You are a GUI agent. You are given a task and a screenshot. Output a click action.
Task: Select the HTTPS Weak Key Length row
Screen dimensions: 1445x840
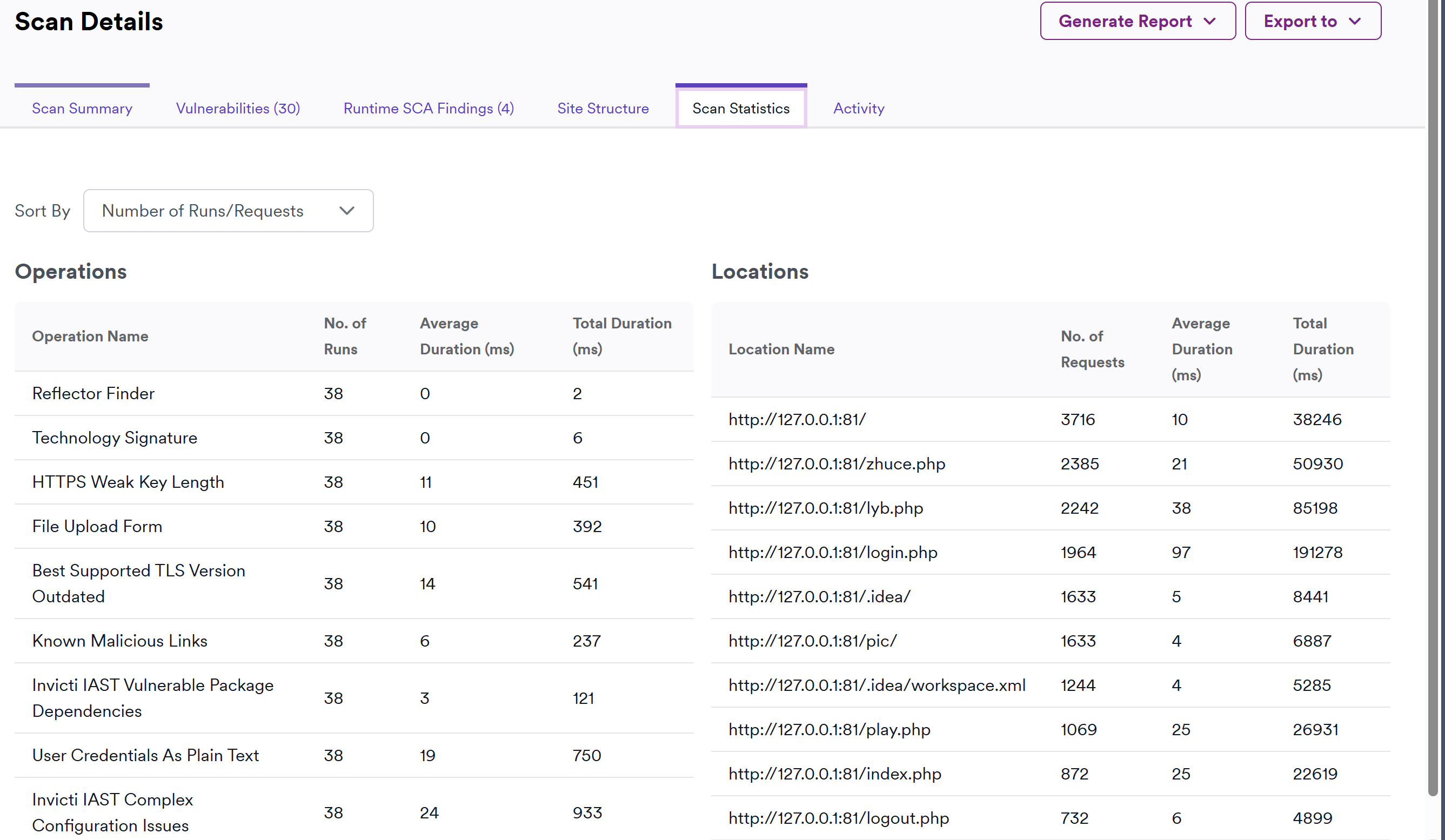tap(128, 482)
